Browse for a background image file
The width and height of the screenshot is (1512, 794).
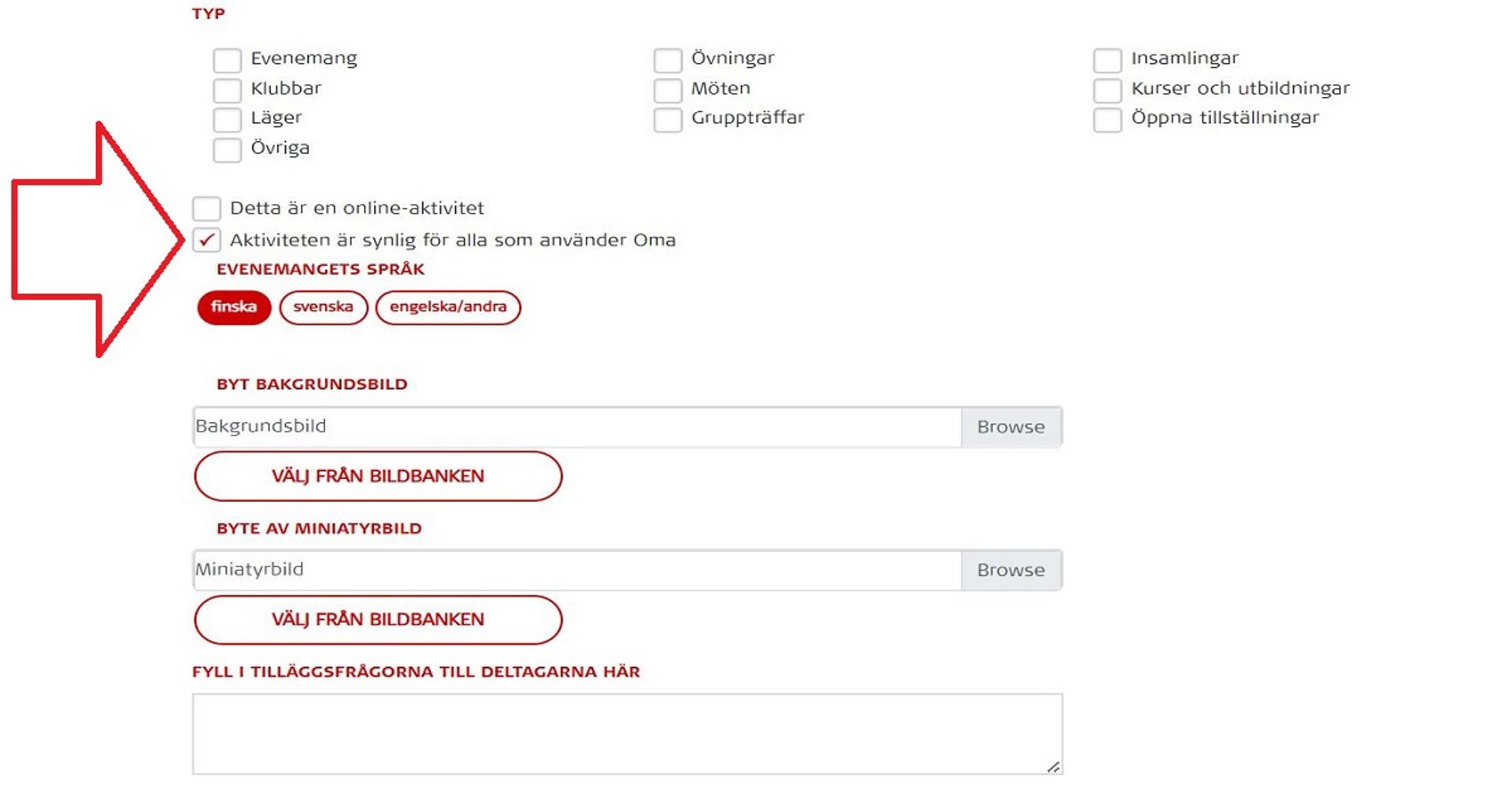pyautogui.click(x=1011, y=427)
